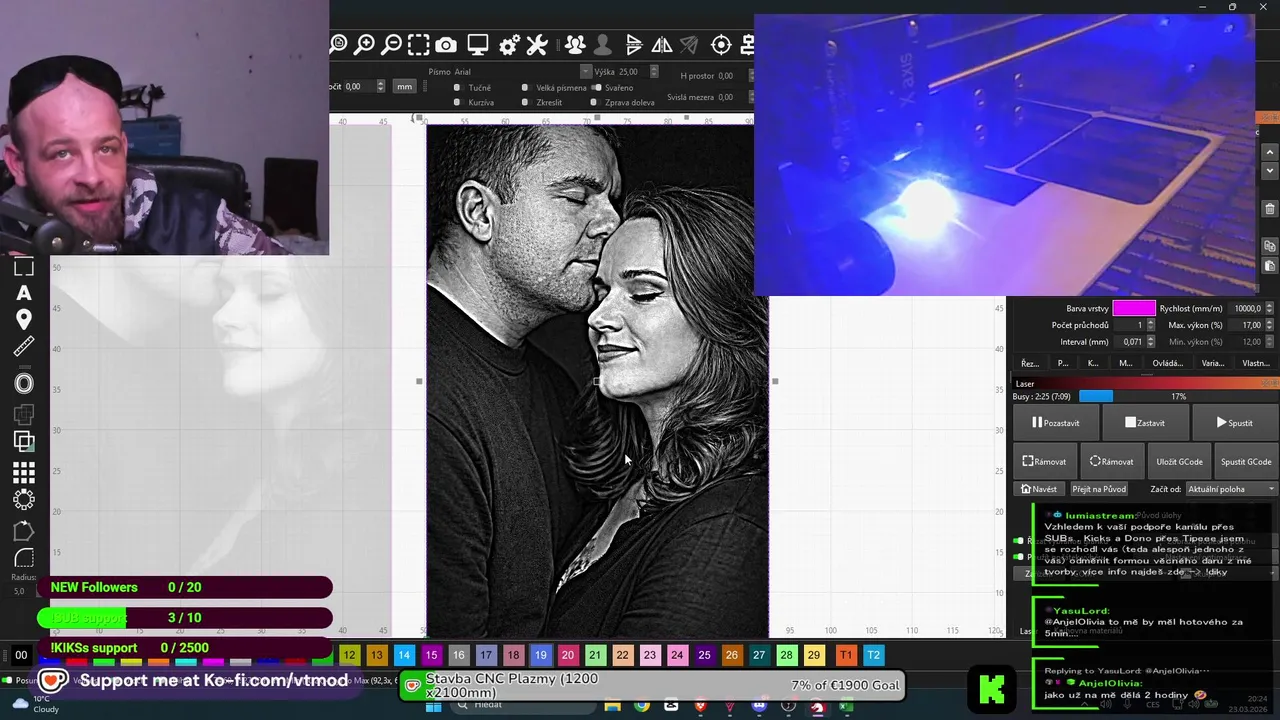Switch to the Varia... tab

click(1212, 363)
